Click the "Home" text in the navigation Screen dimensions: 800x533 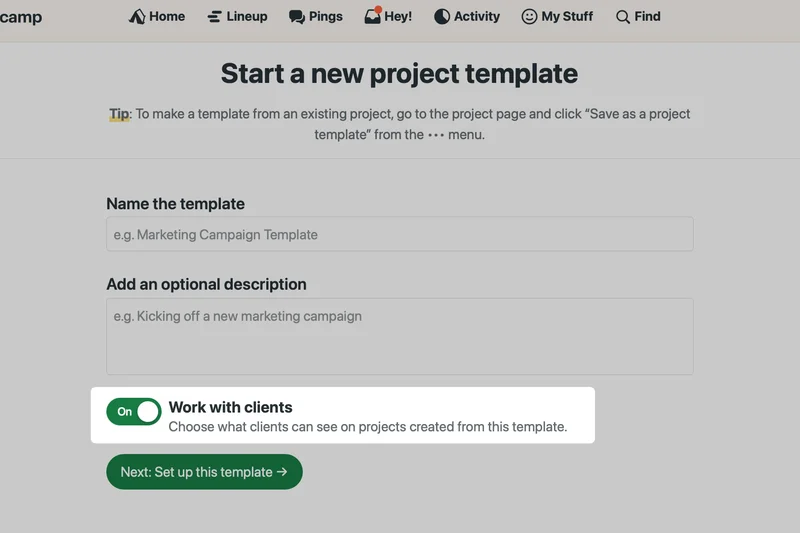(167, 17)
